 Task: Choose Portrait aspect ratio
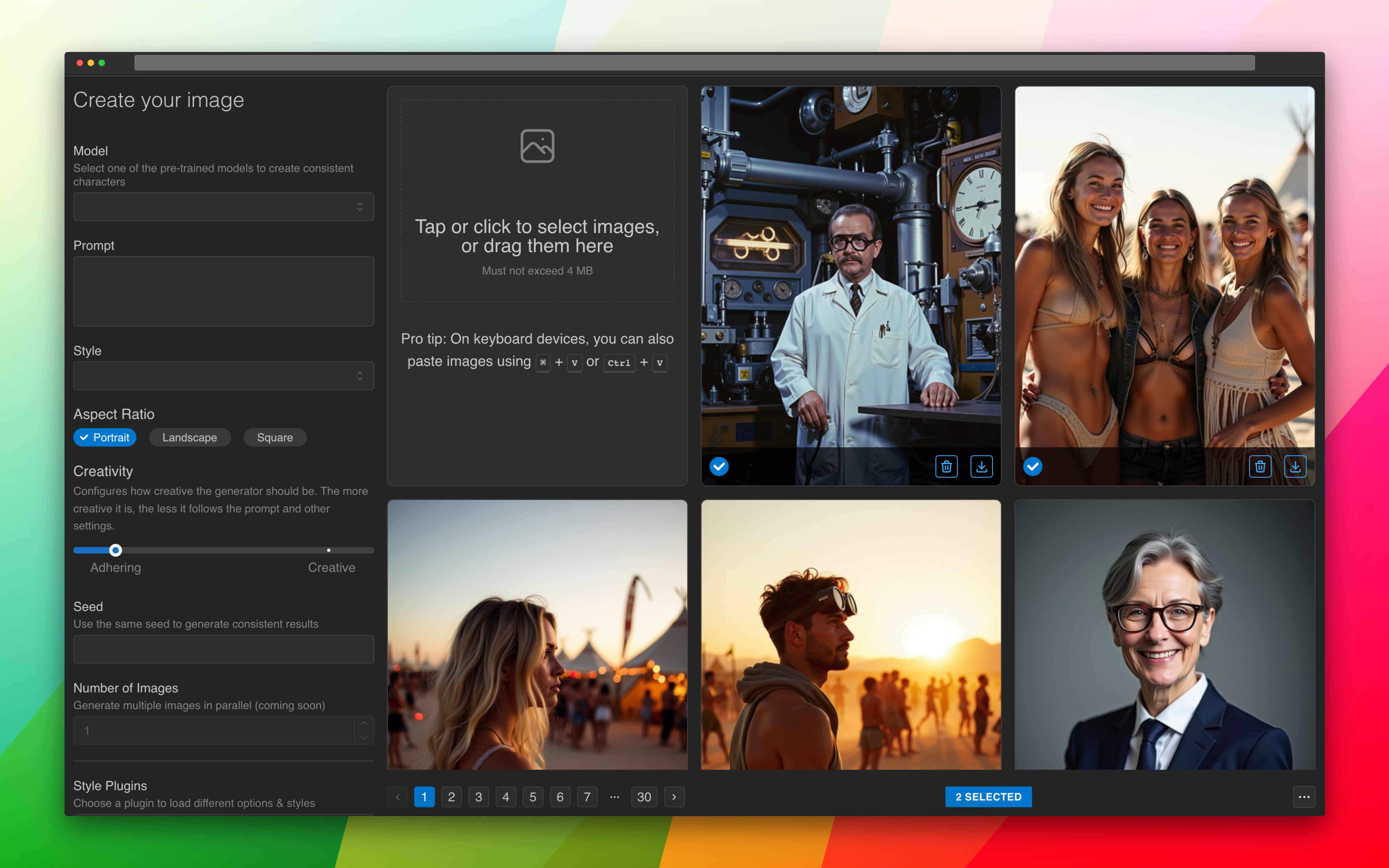104,438
